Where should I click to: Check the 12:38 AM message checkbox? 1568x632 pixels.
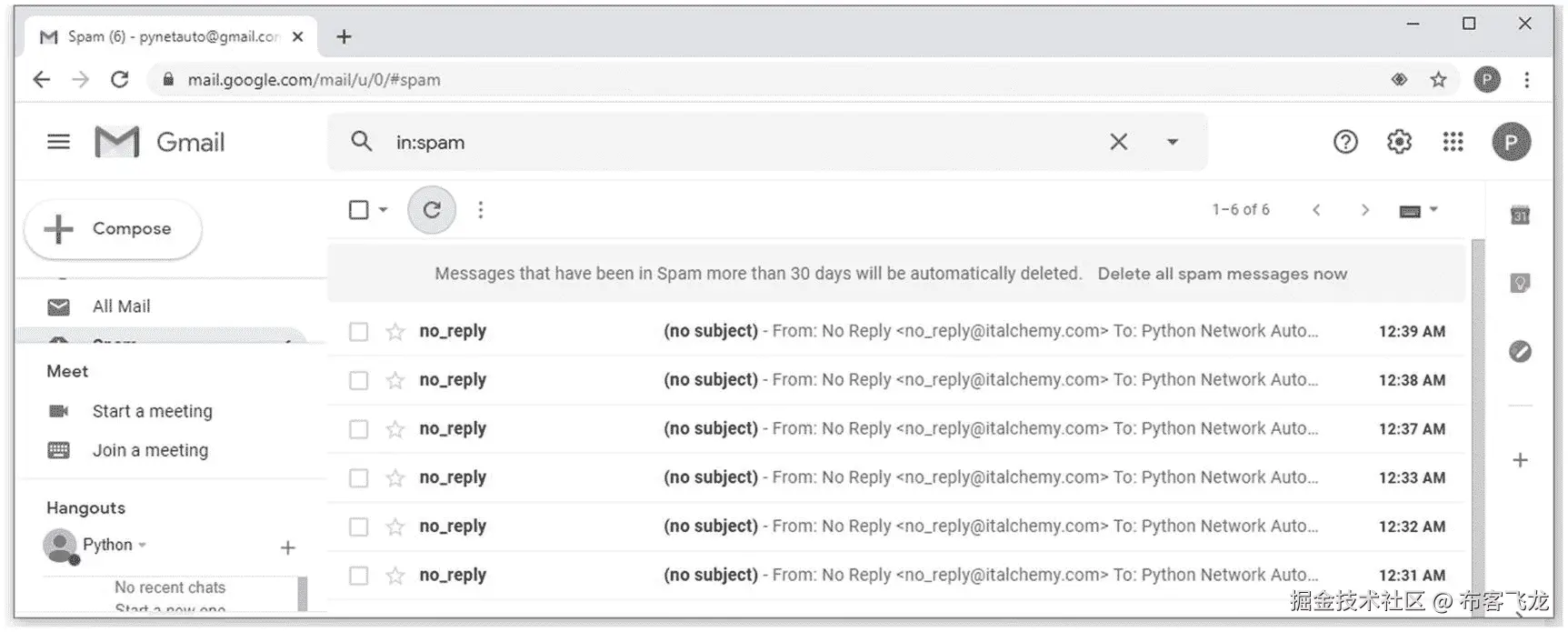[x=359, y=380]
